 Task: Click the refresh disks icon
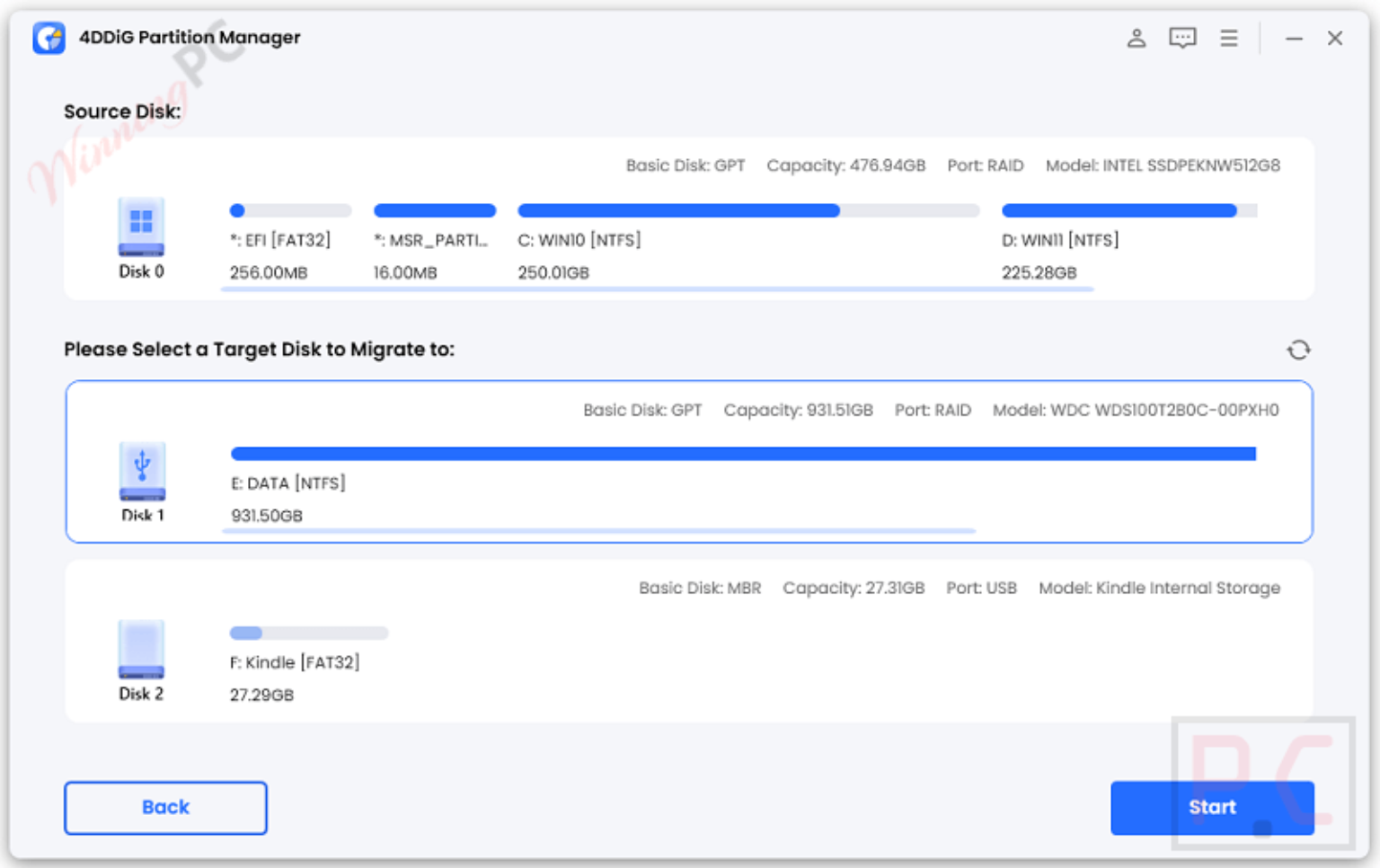click(1300, 350)
